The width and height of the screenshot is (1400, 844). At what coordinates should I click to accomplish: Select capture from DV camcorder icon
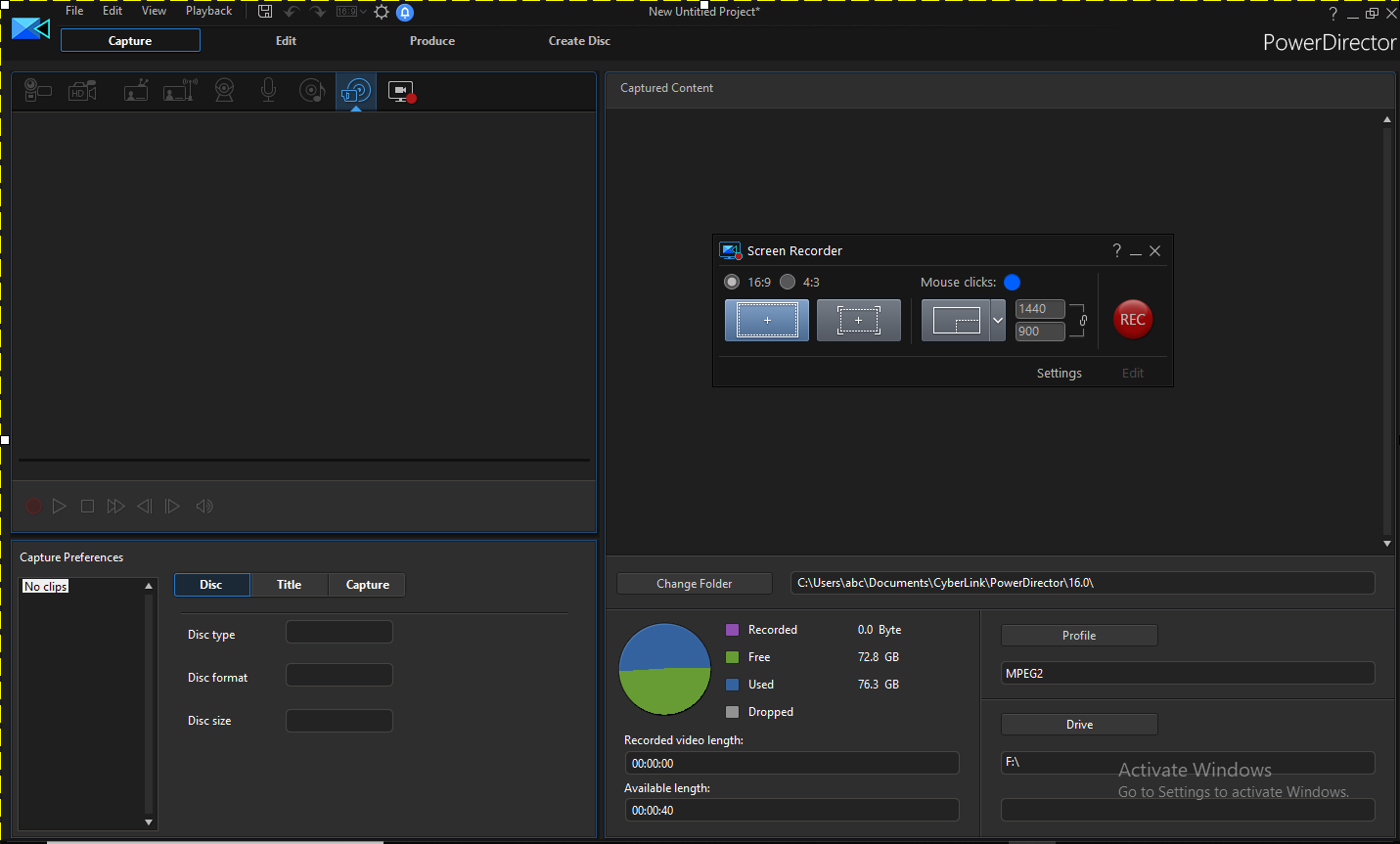tap(37, 91)
